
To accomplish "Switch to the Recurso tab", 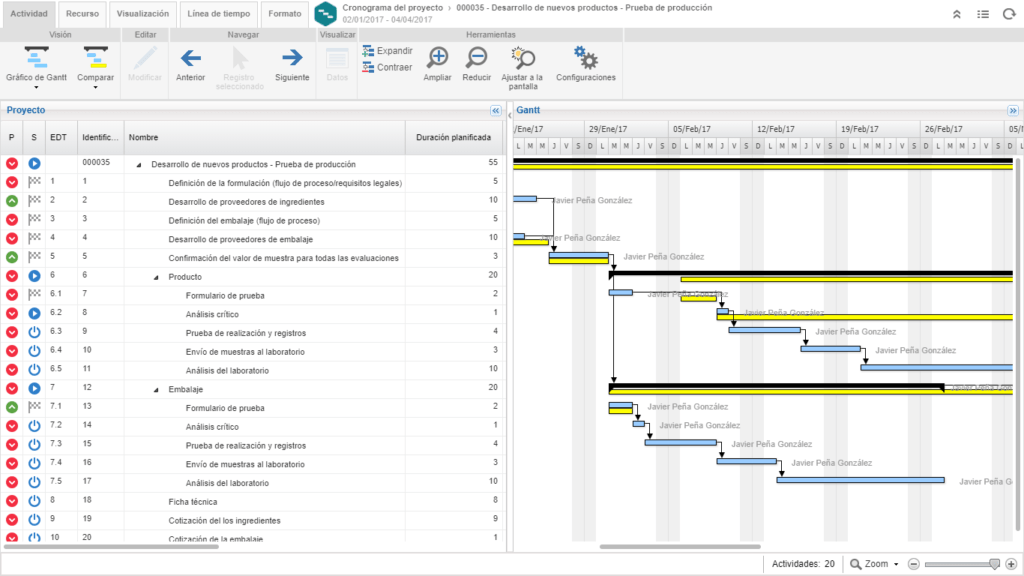I will pos(82,14).
